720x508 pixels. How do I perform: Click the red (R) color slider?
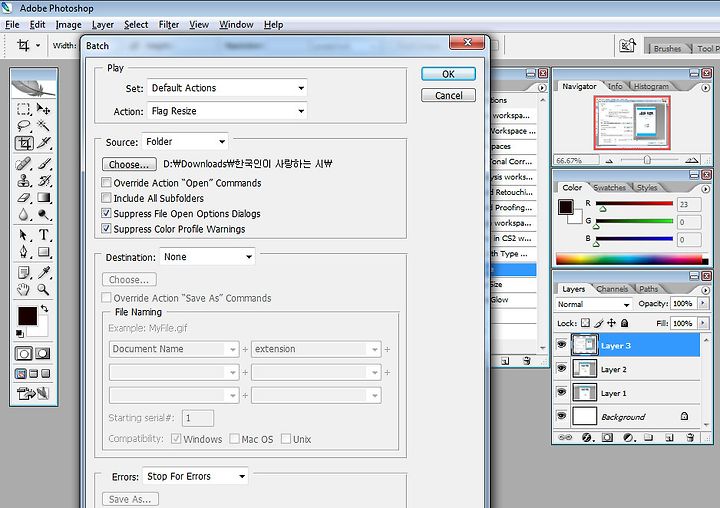pyautogui.click(x=634, y=203)
